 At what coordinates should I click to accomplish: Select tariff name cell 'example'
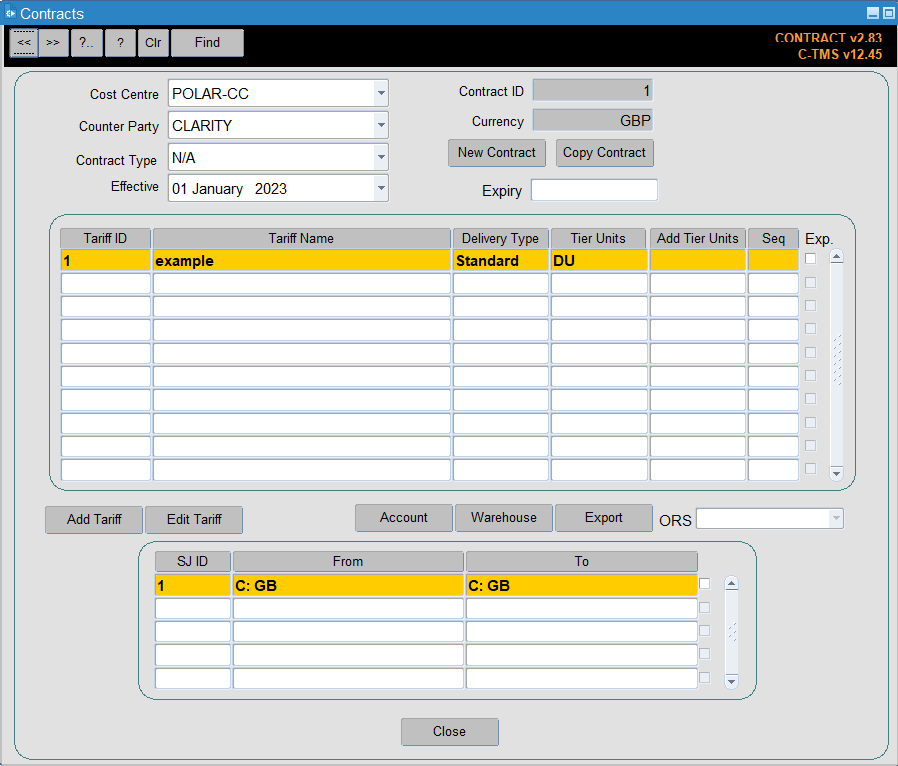[x=301, y=260]
